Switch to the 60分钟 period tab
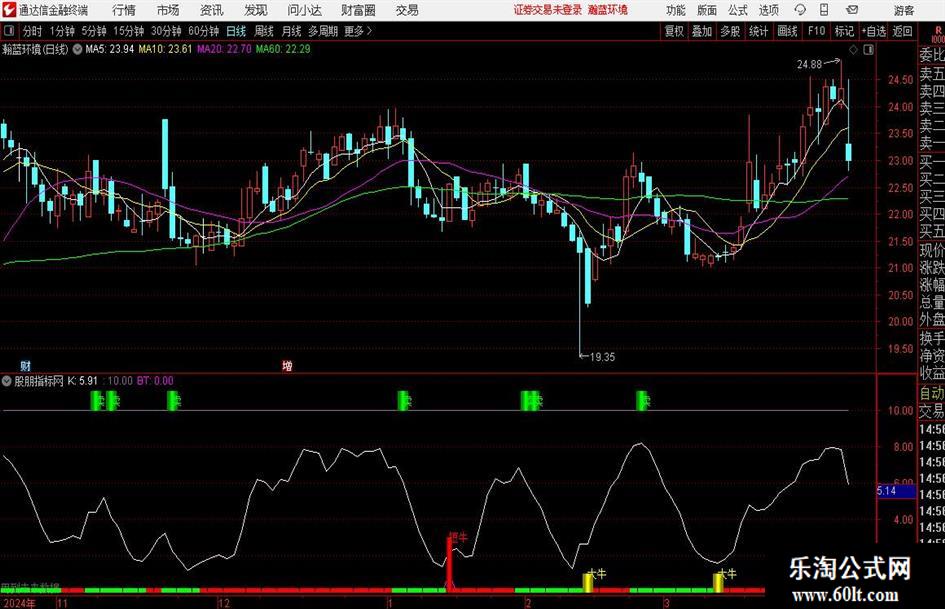Viewport: 945px width, 609px height. [x=203, y=31]
